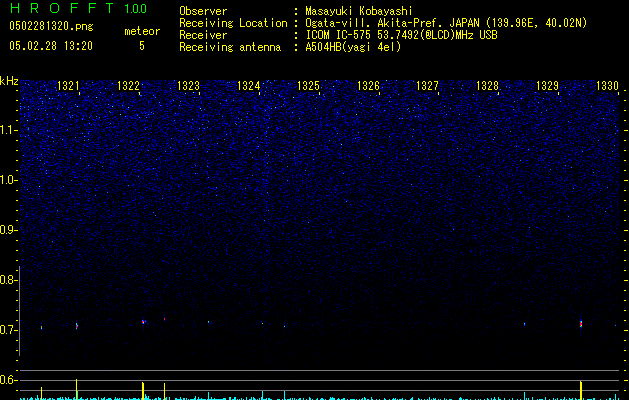
Task: Click the date stamp 05.02.28 13:20
Action: click(51, 46)
